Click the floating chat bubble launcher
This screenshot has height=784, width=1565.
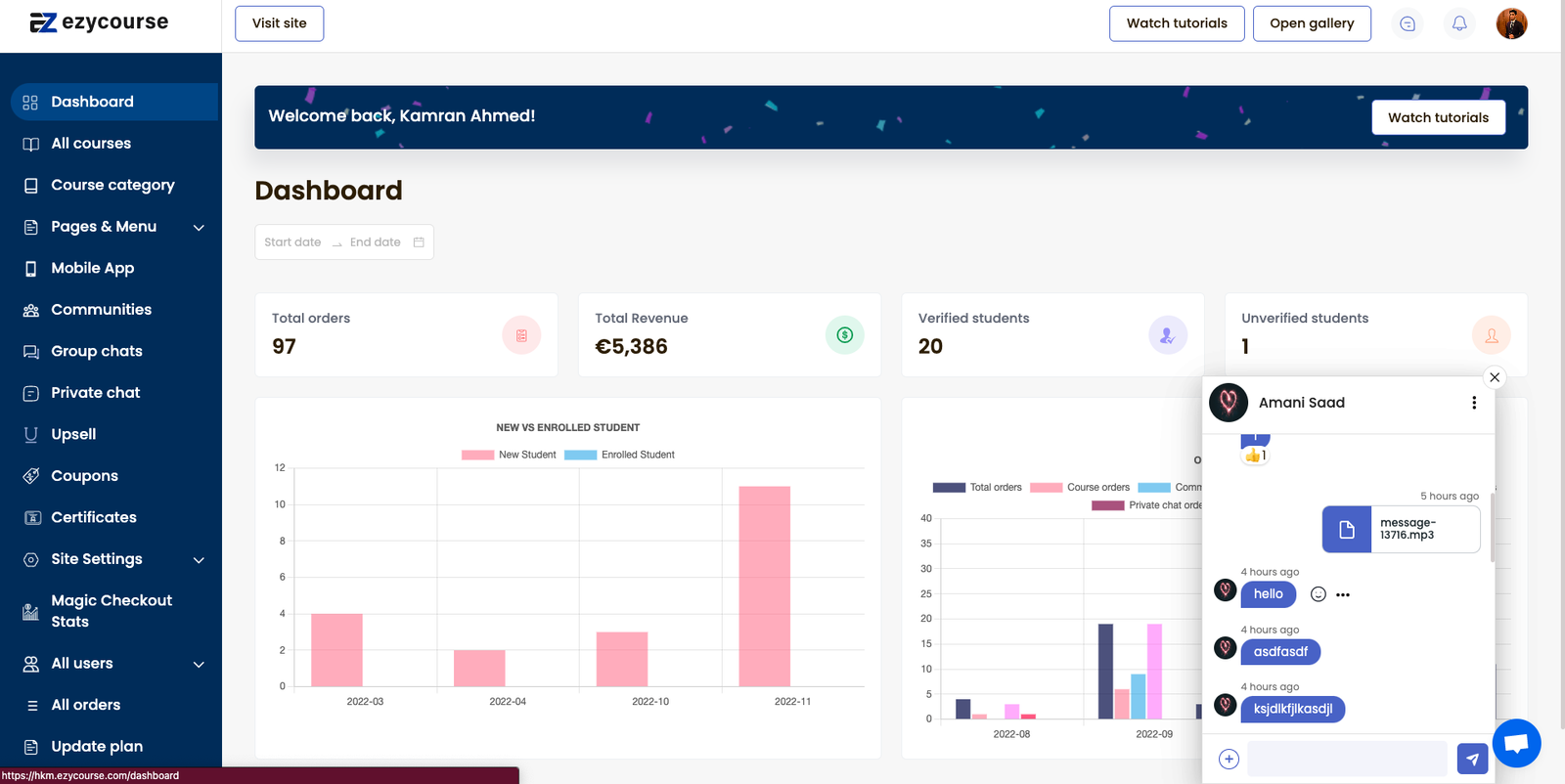tap(1516, 743)
